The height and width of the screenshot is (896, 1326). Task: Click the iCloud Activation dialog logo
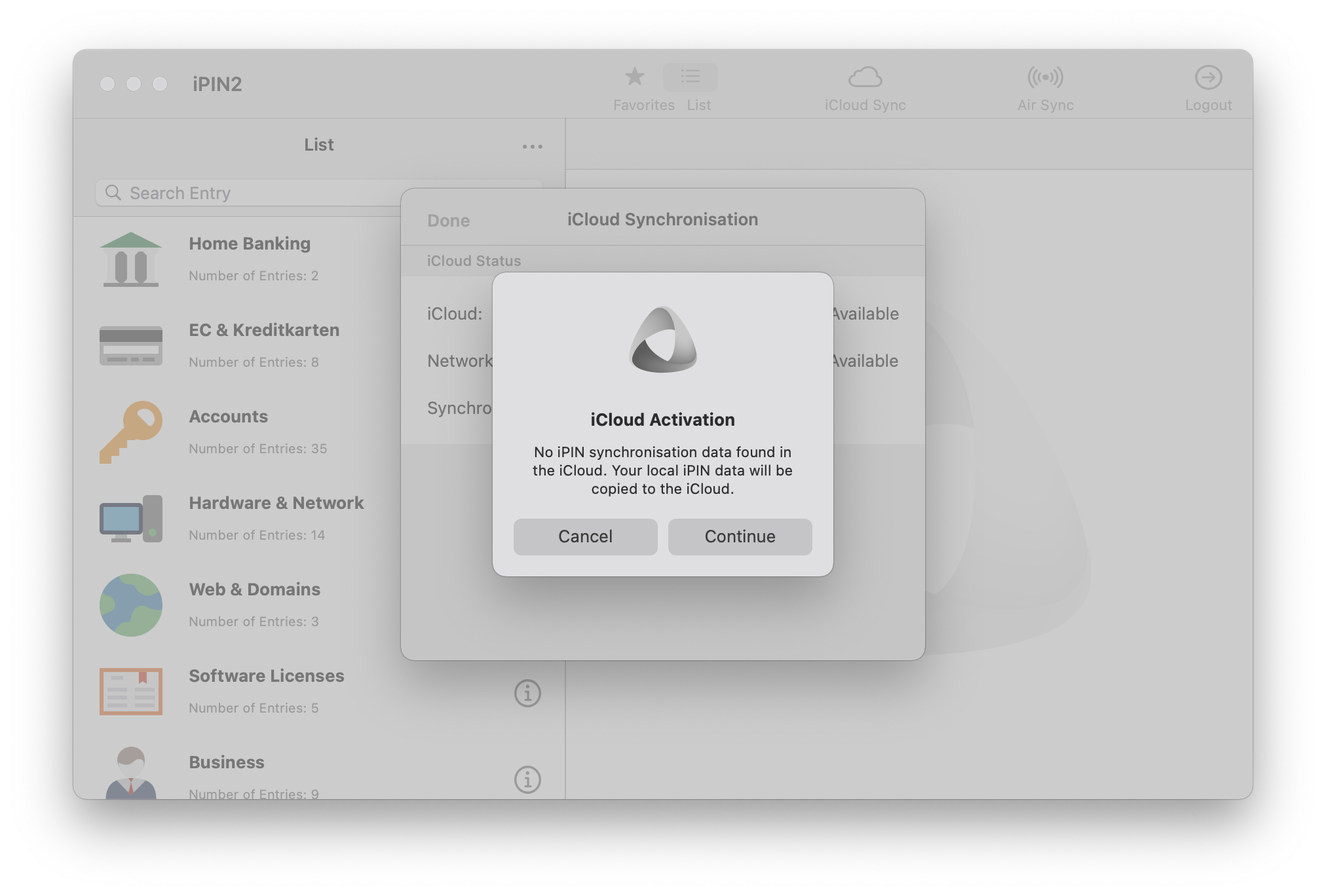pyautogui.click(x=662, y=339)
